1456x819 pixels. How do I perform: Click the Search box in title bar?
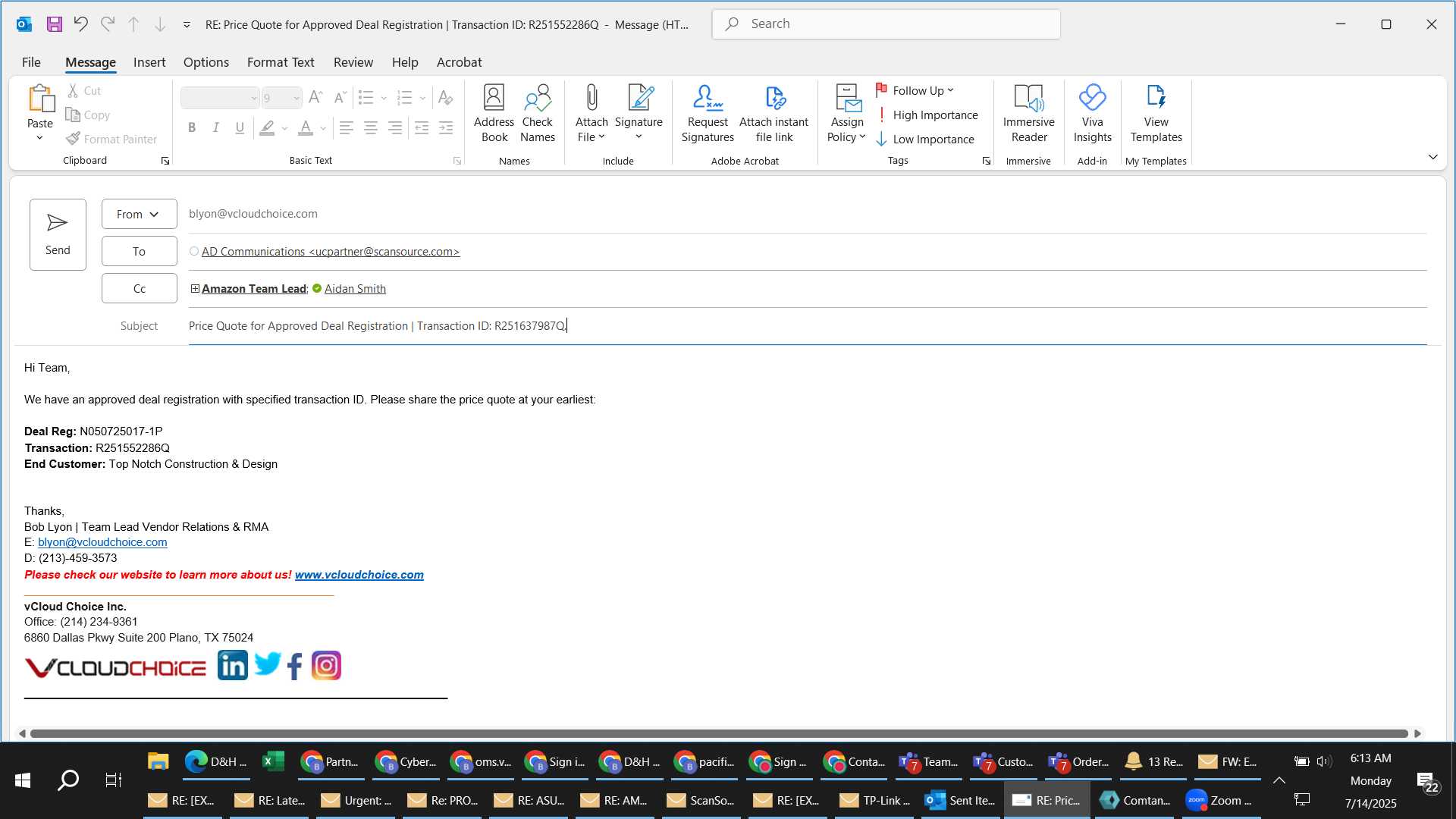[886, 24]
